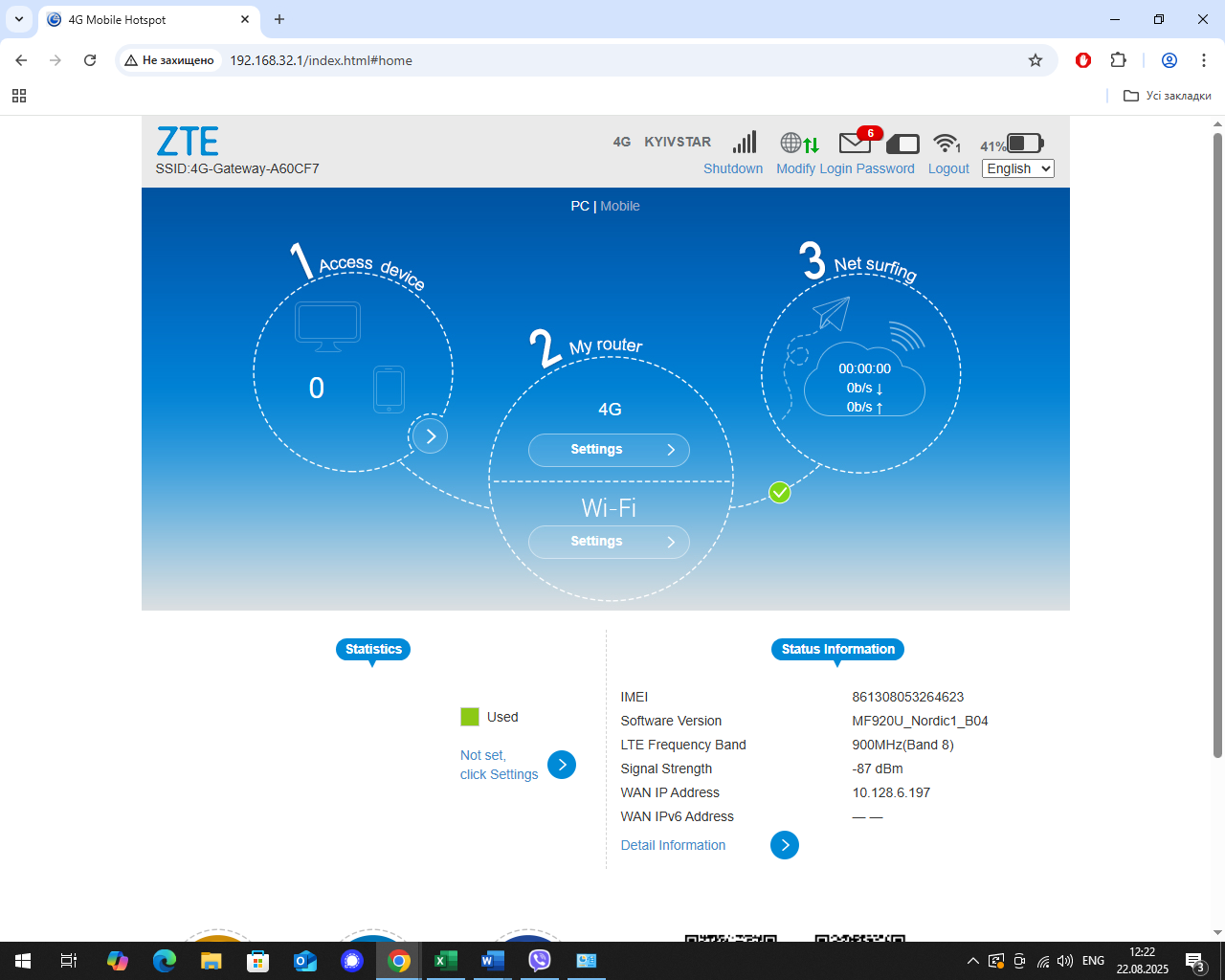The image size is (1225, 980).
Task: Click the speaker icon in the system tray
Action: tap(1065, 960)
